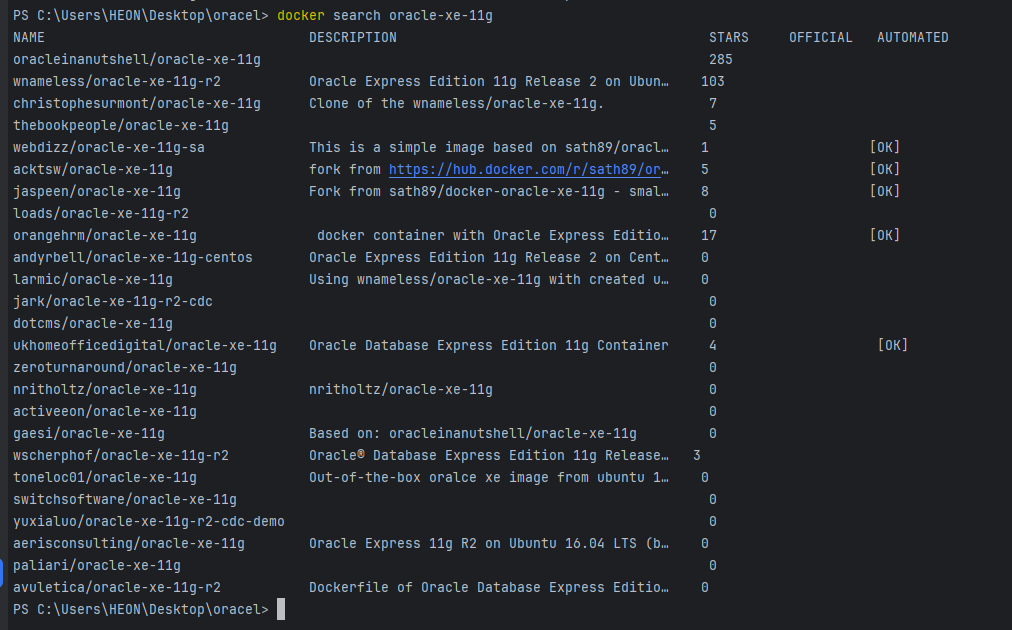This screenshot has height=630, width=1012.
Task: Select text 'webdizz/oracle-xe-11g-sa'
Action: point(109,147)
